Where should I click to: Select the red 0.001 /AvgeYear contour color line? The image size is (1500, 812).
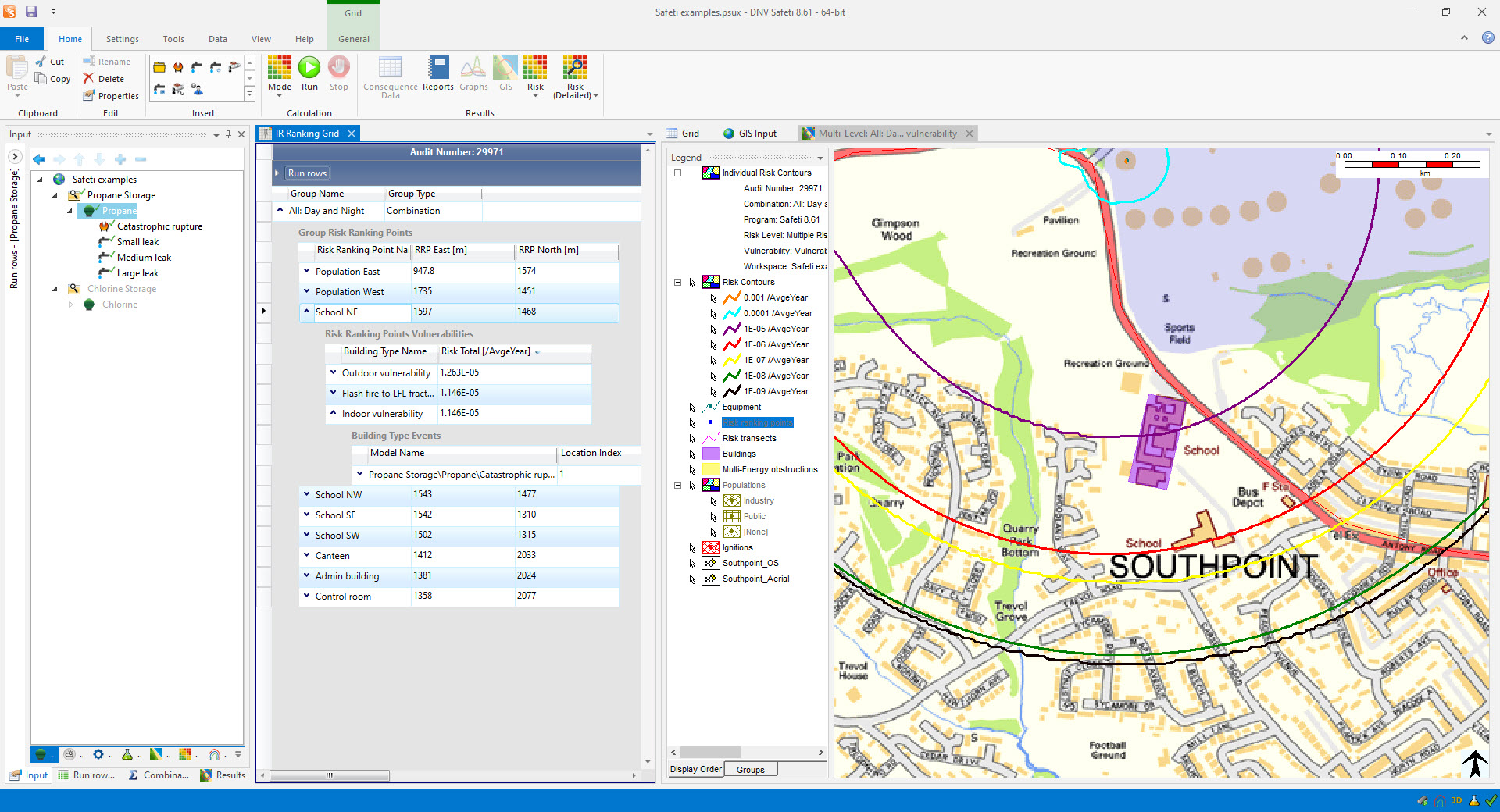tap(731, 297)
